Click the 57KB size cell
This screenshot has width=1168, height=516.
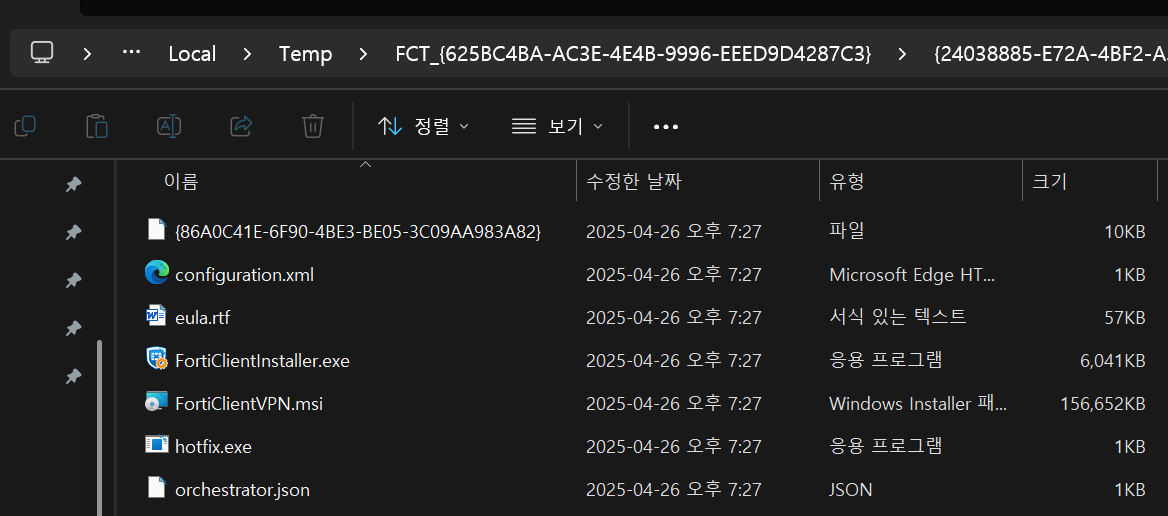point(1124,318)
